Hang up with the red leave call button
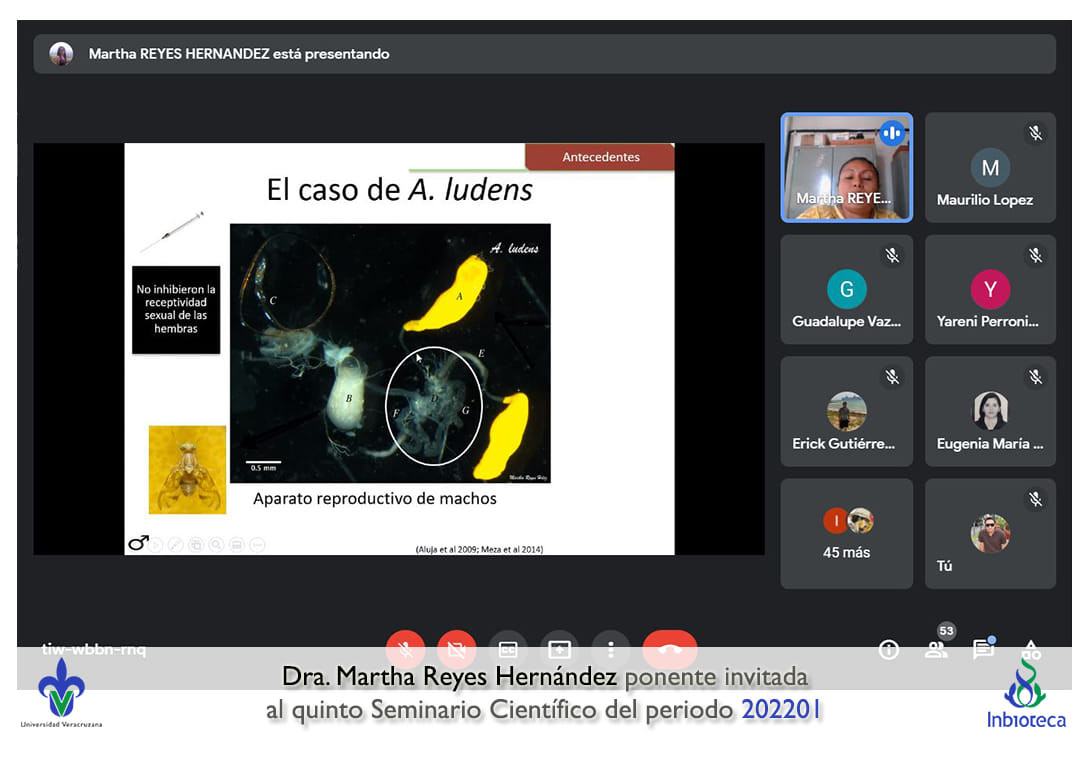Image resolution: width=1090 pixels, height=760 pixels. tap(669, 649)
